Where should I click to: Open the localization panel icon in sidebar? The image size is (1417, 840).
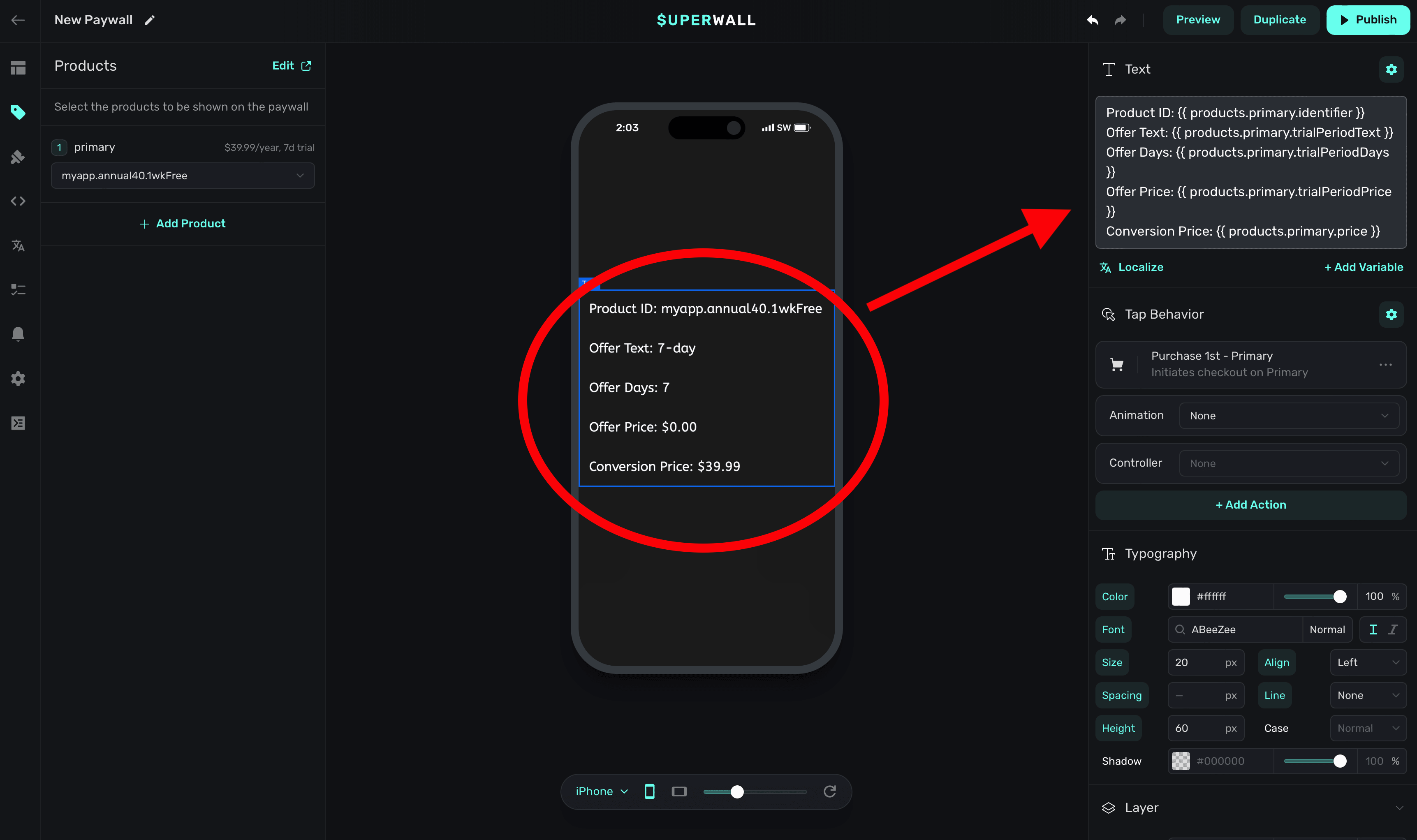[x=18, y=245]
